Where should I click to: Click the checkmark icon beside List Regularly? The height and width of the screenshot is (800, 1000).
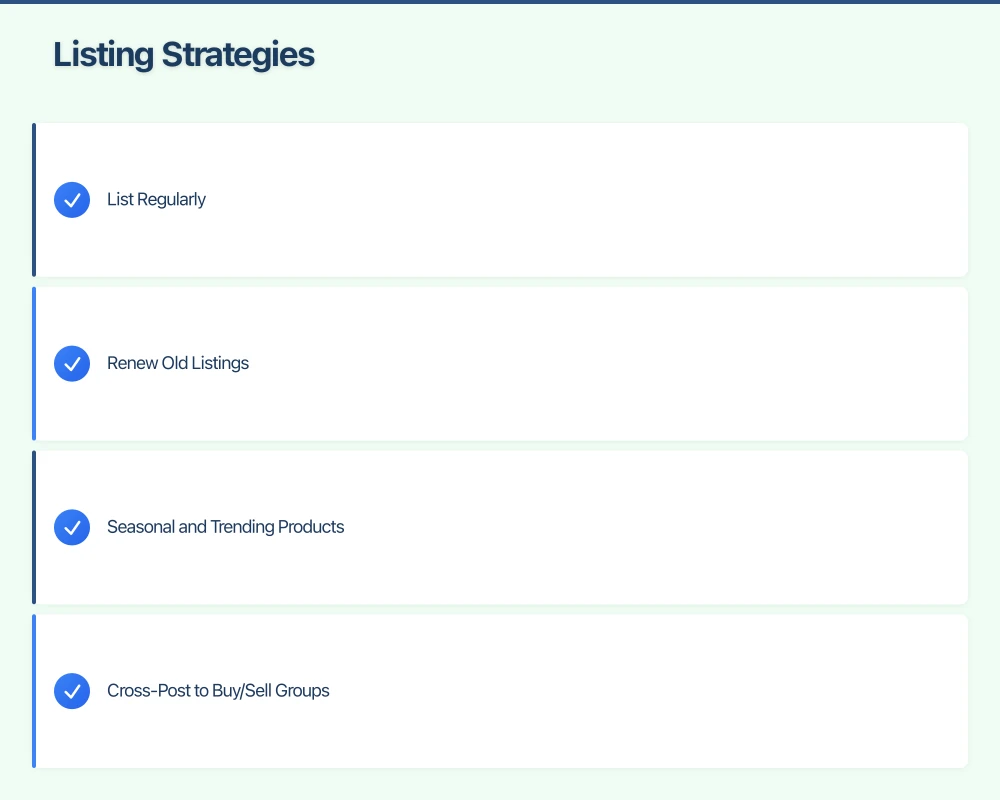71,199
